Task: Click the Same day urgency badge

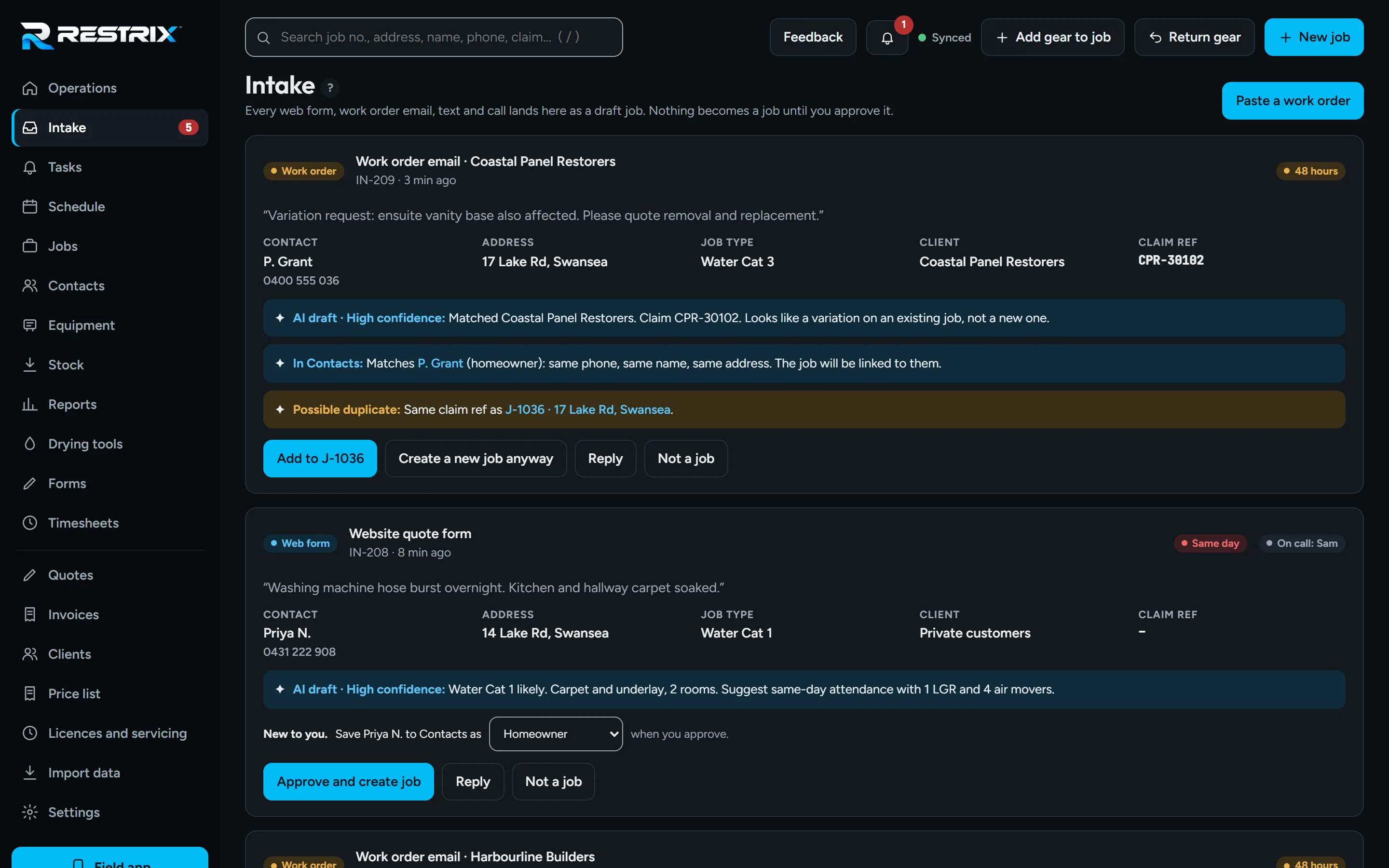Action: [1210, 543]
